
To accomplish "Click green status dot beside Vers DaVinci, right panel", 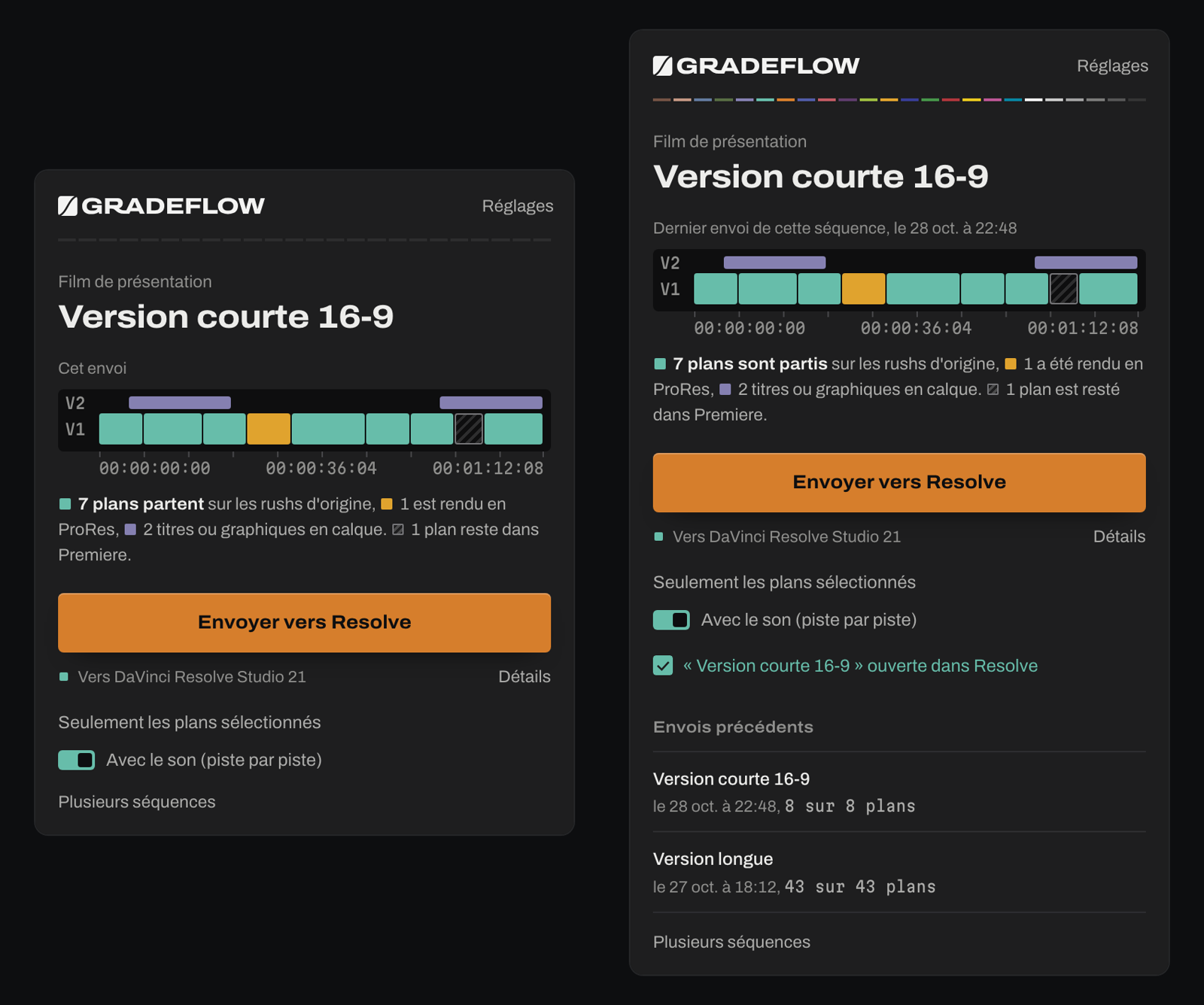I will point(658,537).
